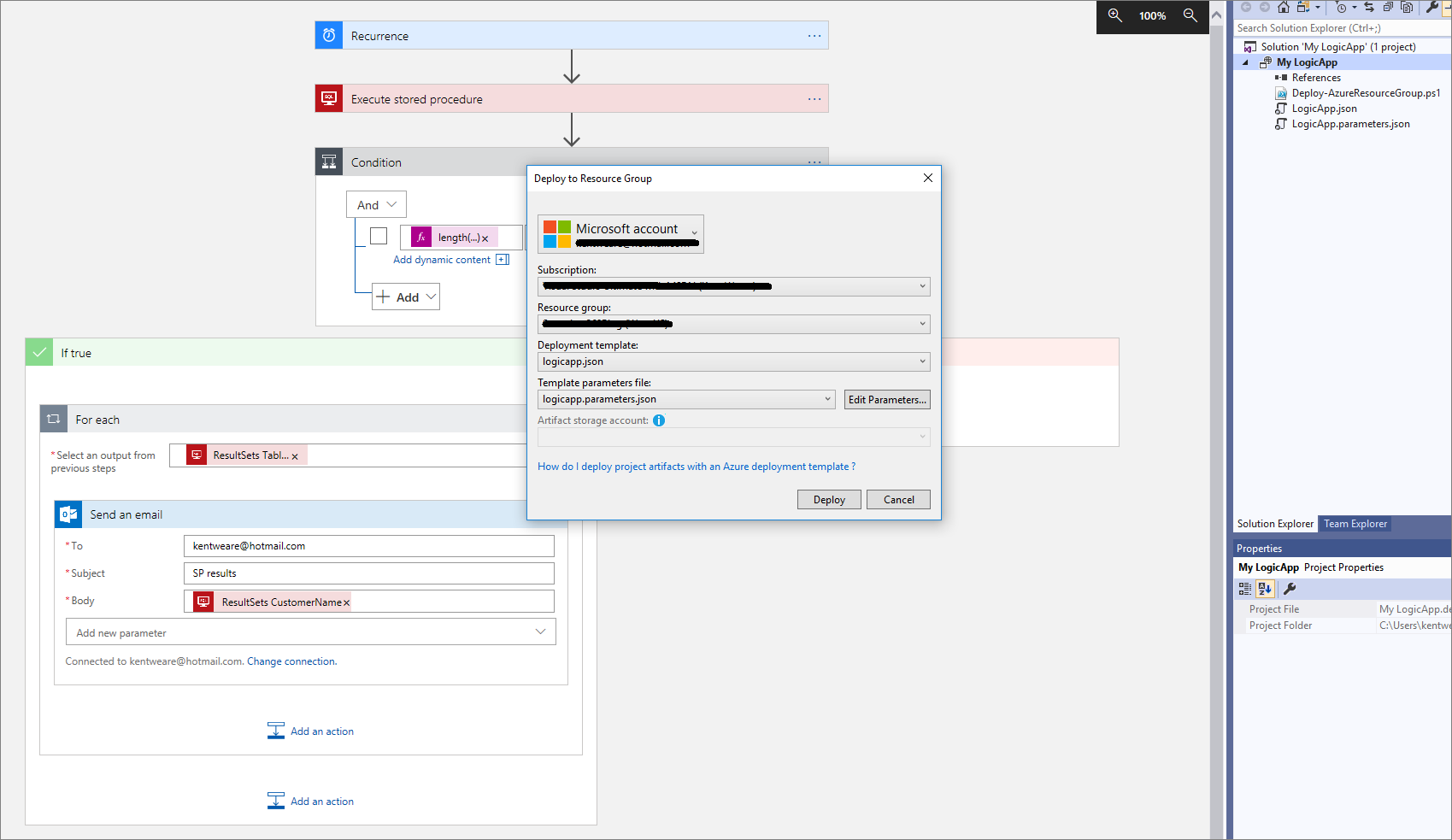Click the Subject input field
1452x840 pixels.
point(369,573)
